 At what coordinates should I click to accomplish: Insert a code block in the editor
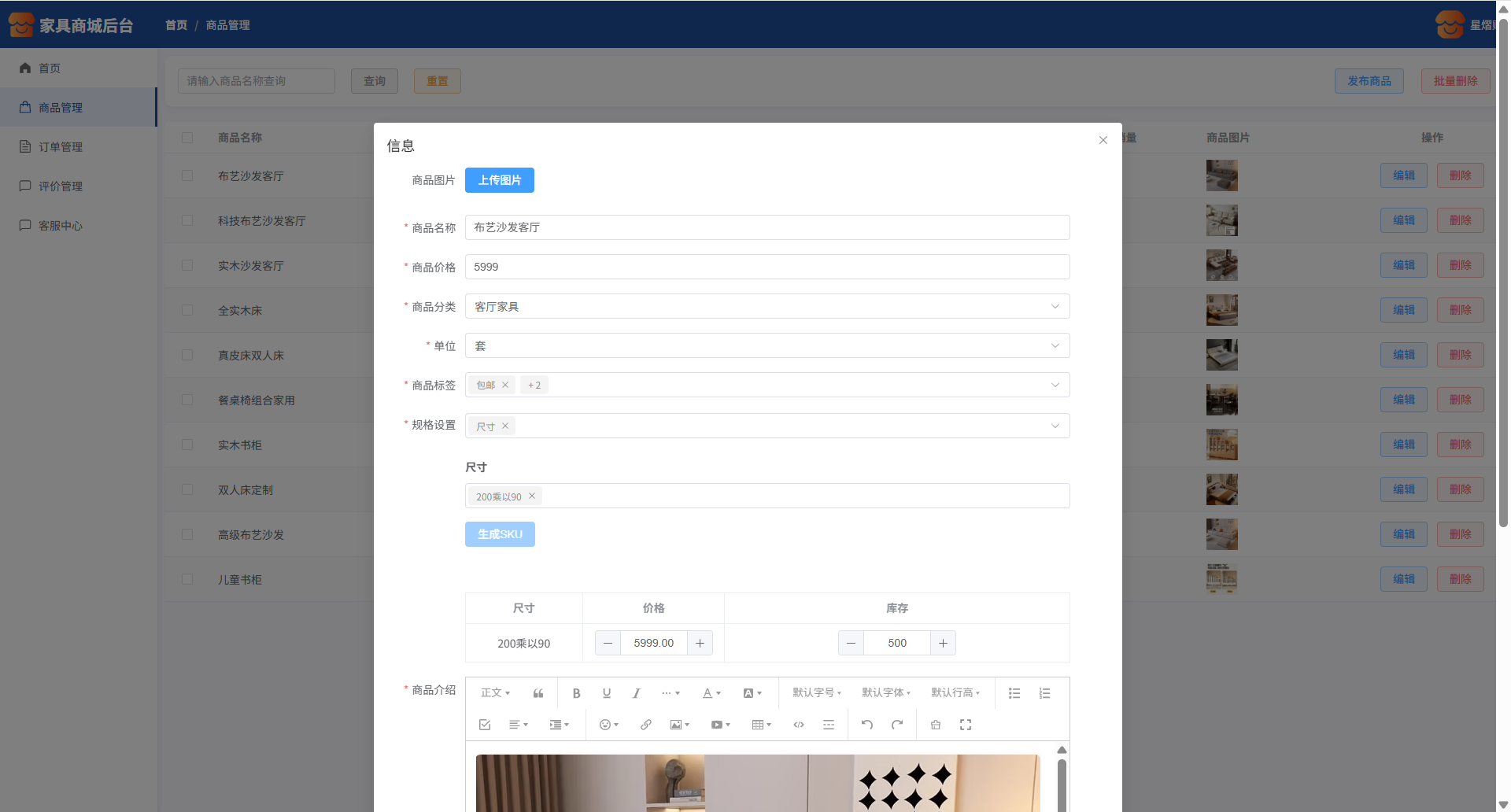pos(798,725)
